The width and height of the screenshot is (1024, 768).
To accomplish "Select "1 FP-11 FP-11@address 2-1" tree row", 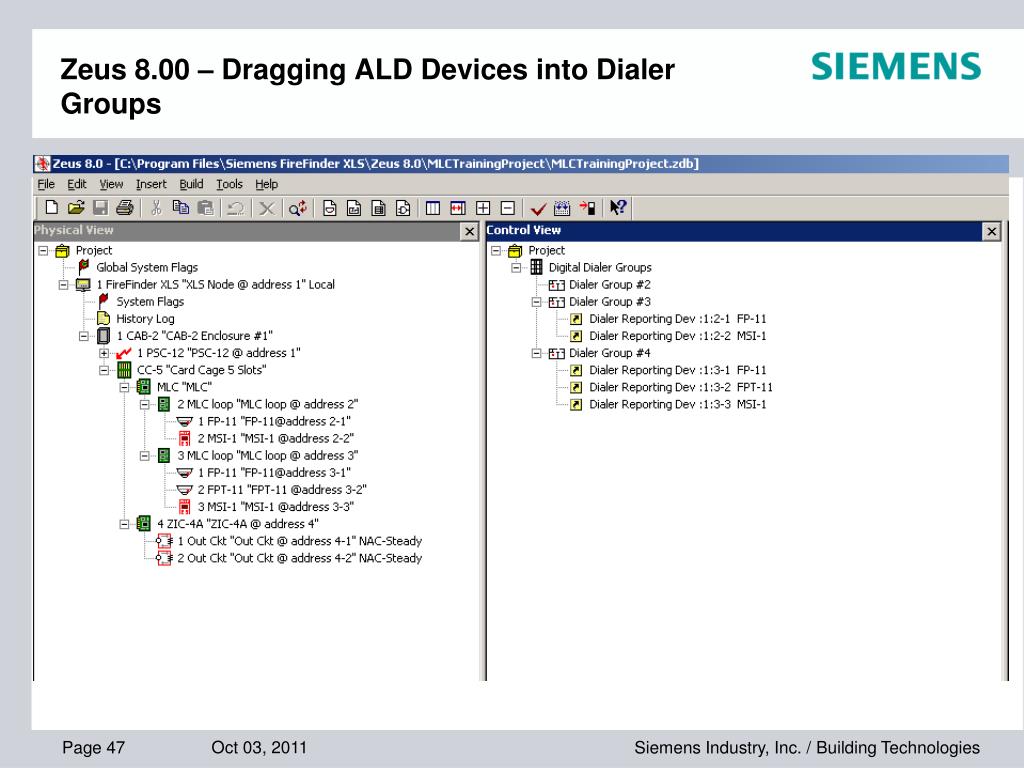I will [x=274, y=421].
